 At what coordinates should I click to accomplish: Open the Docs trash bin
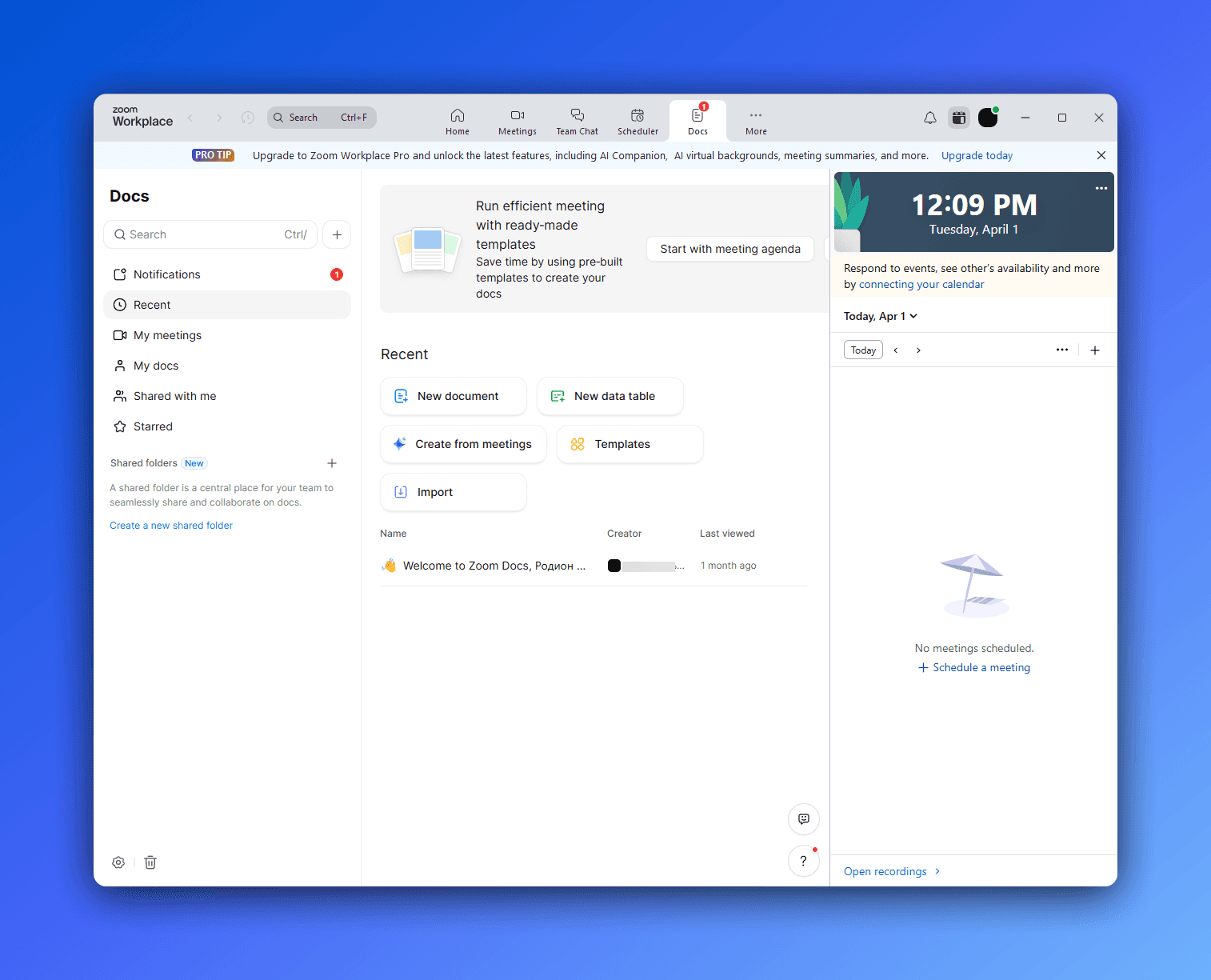coord(150,862)
